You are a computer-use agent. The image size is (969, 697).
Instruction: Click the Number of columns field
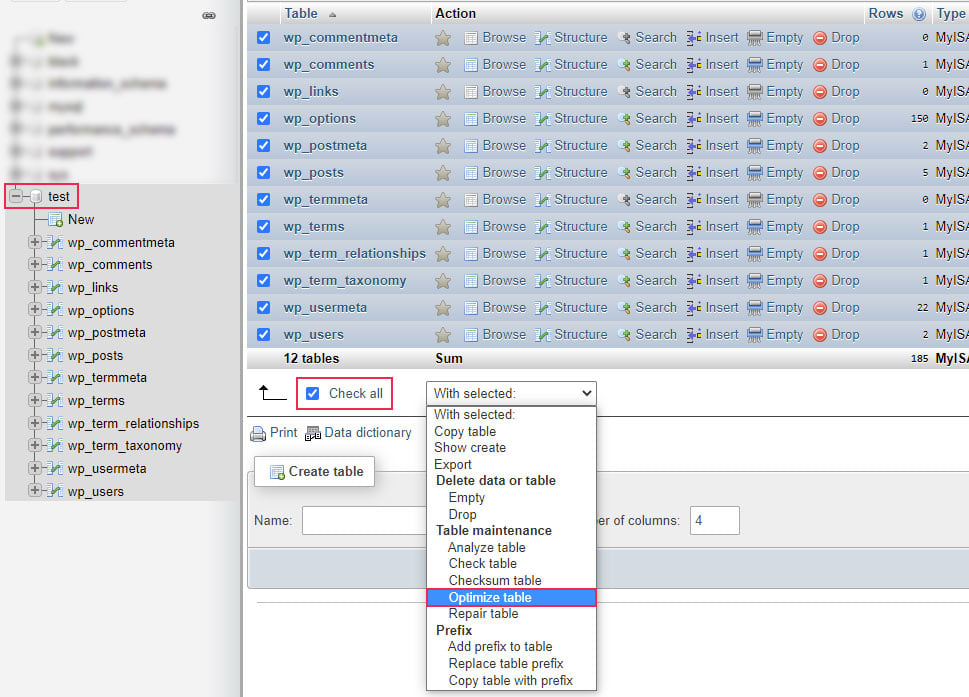715,521
